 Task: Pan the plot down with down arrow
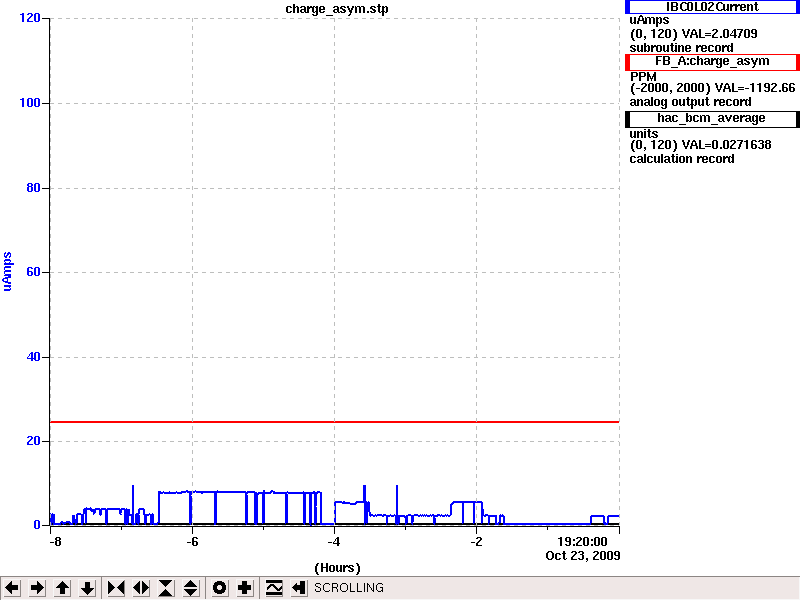pyautogui.click(x=87, y=588)
